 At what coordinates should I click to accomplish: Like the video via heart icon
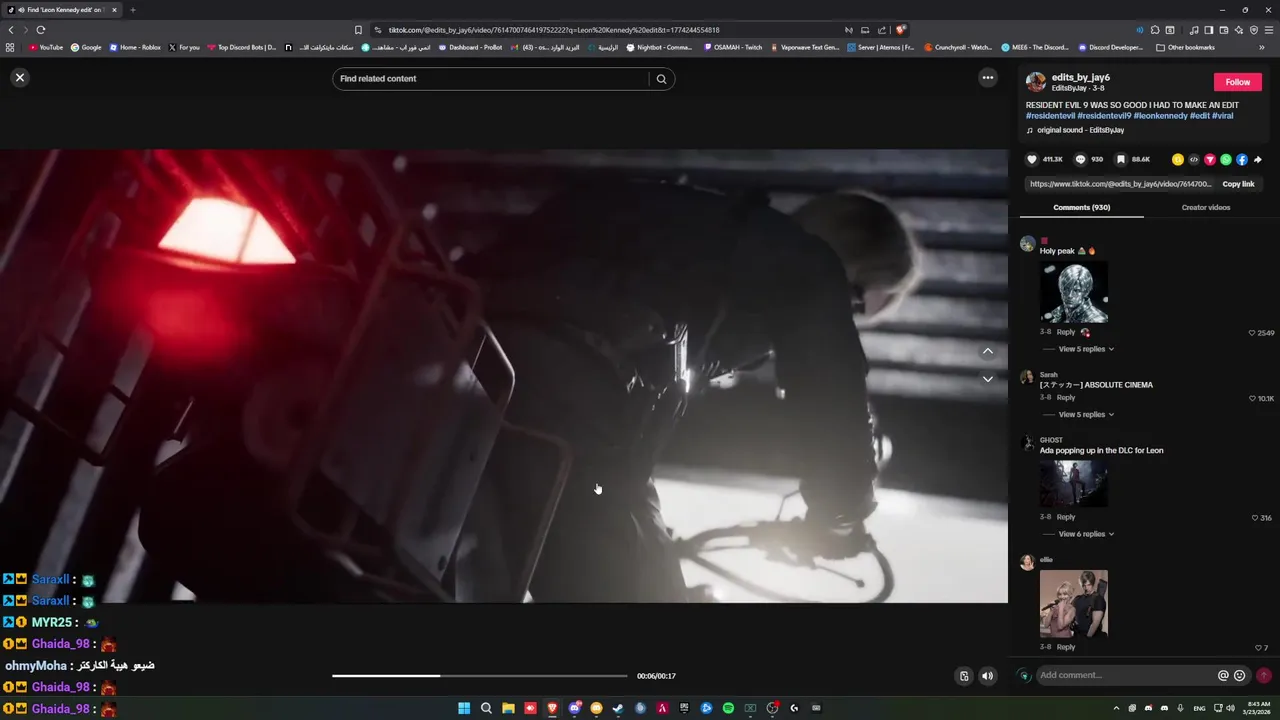[1032, 159]
